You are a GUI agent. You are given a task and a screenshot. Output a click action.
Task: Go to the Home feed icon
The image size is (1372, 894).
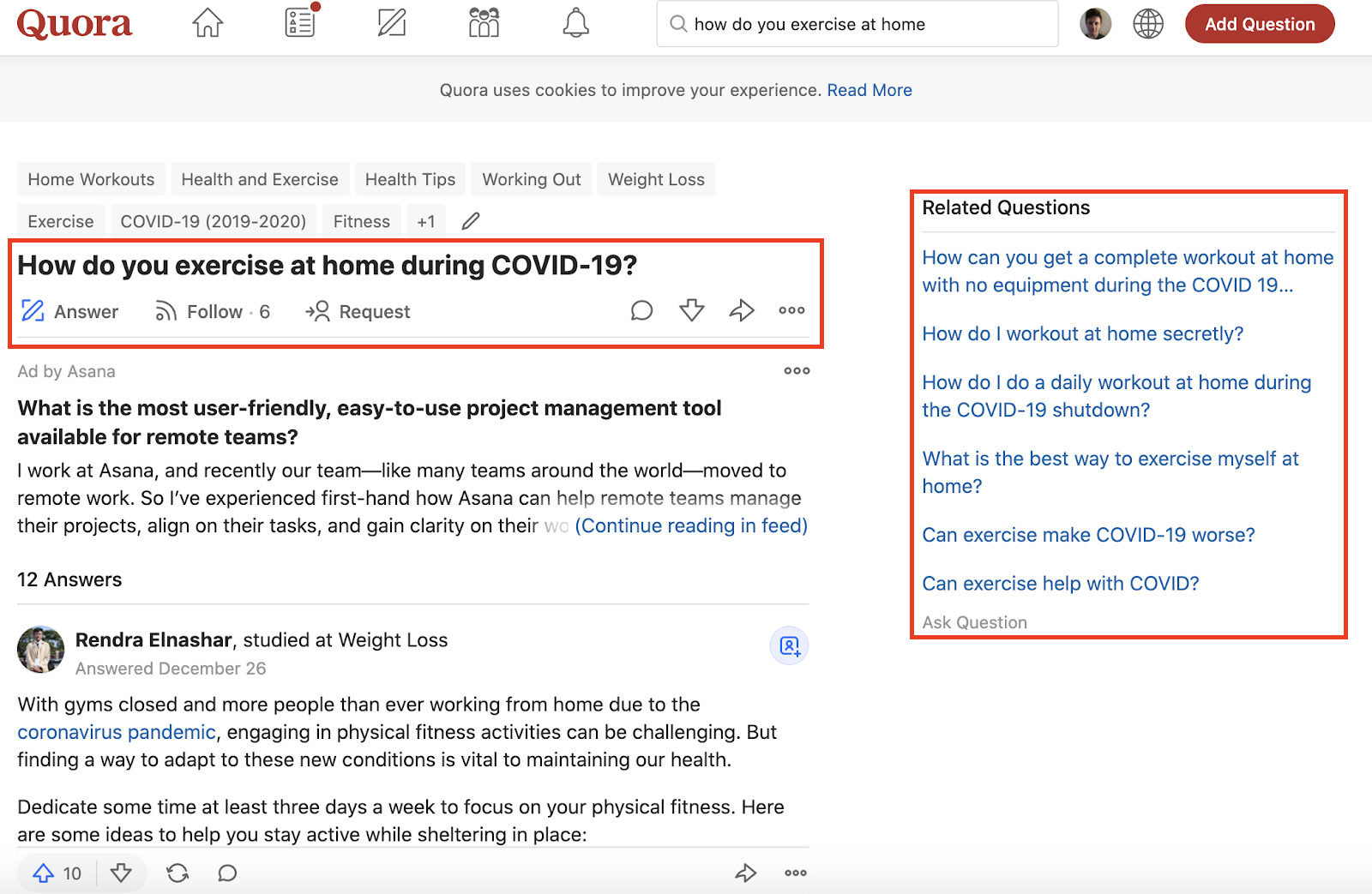click(208, 23)
